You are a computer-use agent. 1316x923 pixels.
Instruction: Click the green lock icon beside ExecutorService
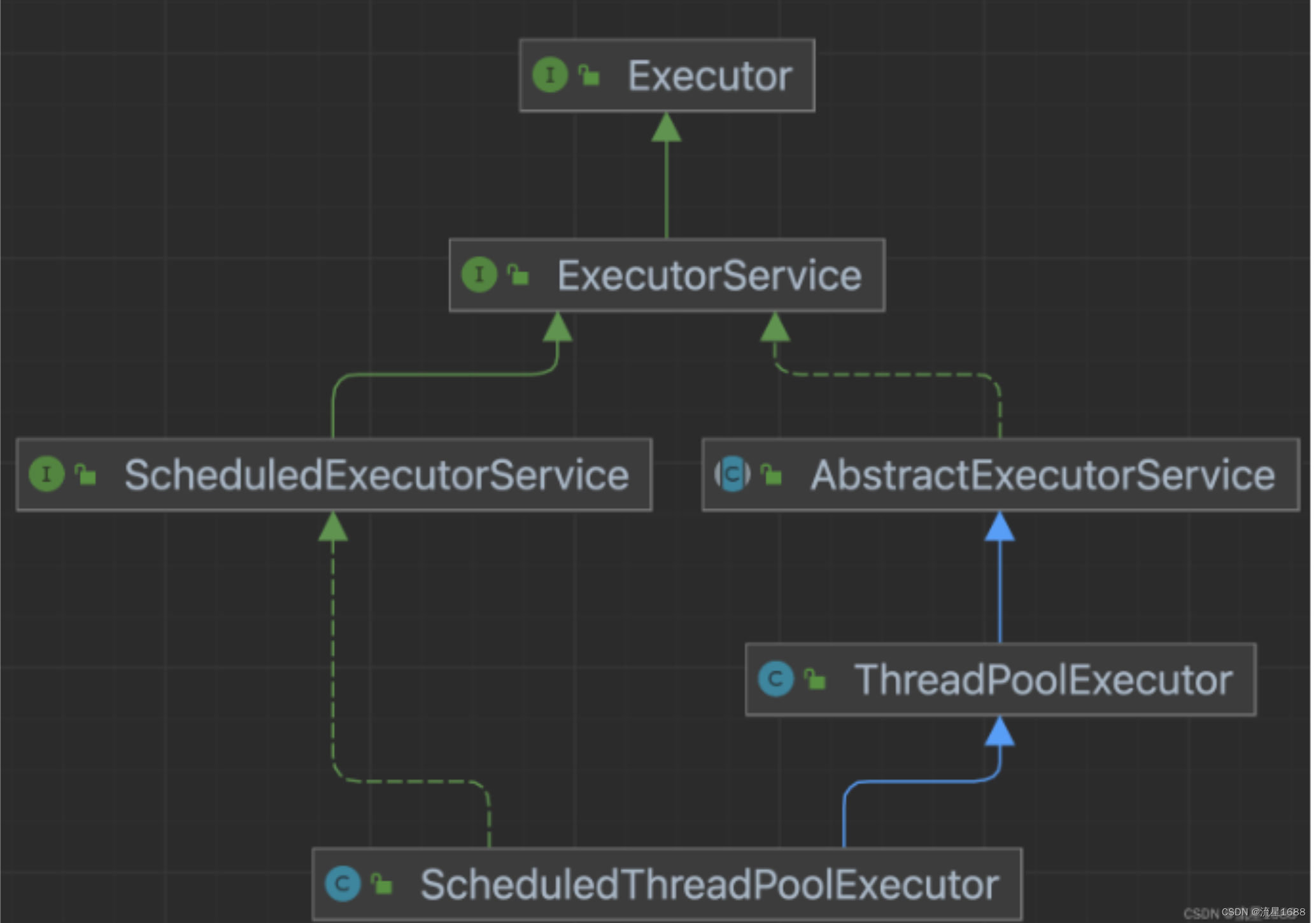pos(518,274)
